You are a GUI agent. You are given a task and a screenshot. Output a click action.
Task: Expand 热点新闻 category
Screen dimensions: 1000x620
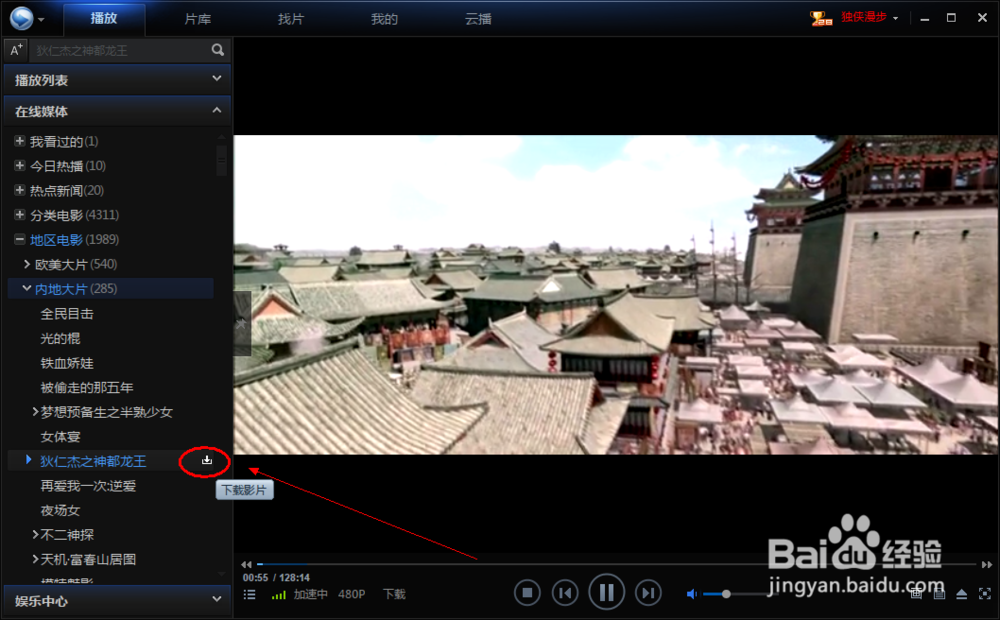click(x=20, y=190)
